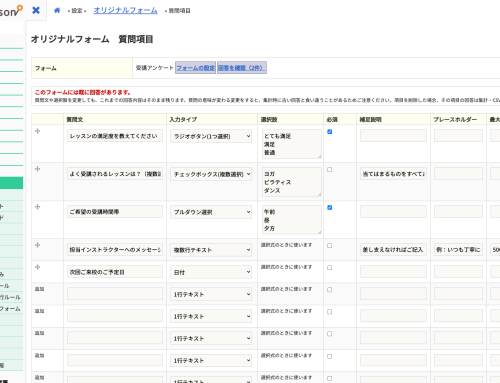Uncheck 必須 for レッスンの満足度 question
Viewport: 500px width, 383px height.
(x=330, y=132)
